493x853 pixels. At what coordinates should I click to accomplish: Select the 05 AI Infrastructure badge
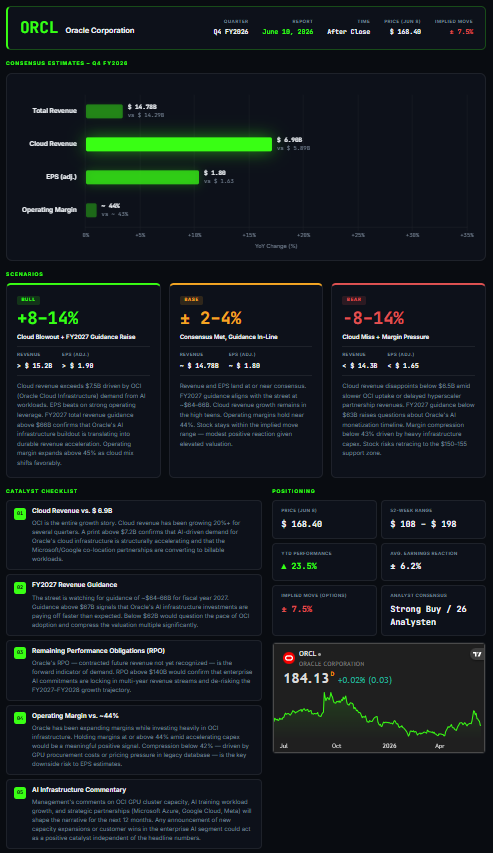(20, 792)
